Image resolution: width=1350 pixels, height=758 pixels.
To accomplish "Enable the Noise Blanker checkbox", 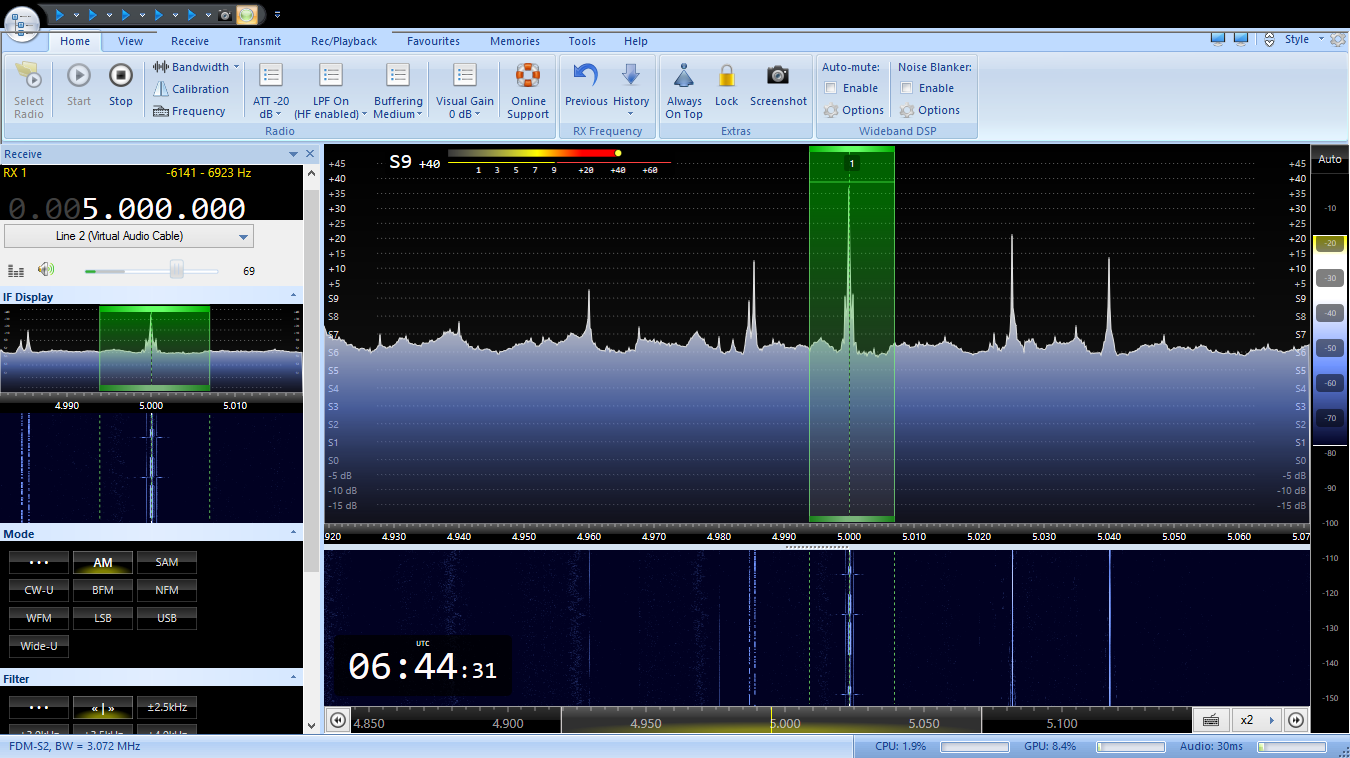I will pos(907,88).
